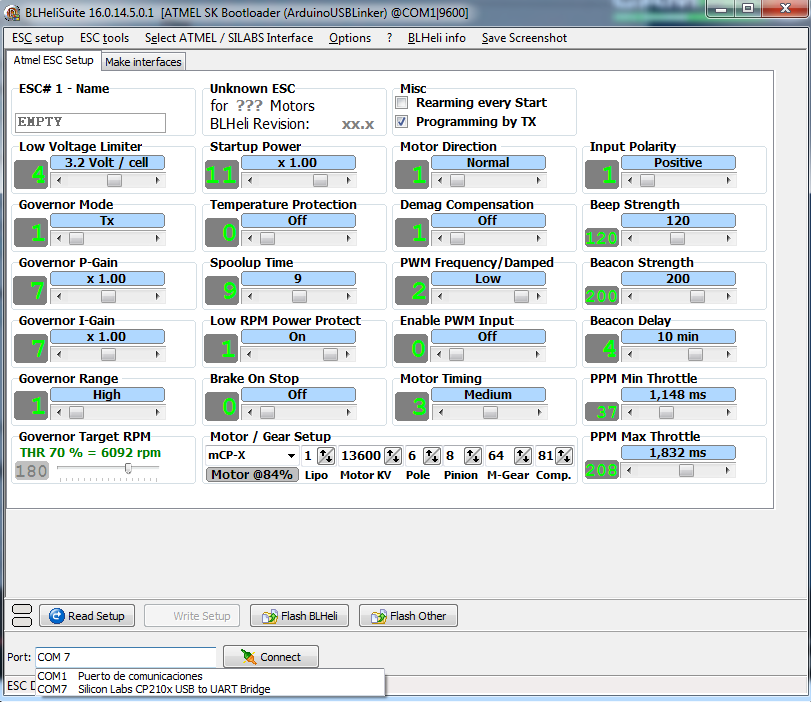The image size is (811, 702).
Task: Open Select ATMEL / SILABS Interface menu
Action: 228,38
